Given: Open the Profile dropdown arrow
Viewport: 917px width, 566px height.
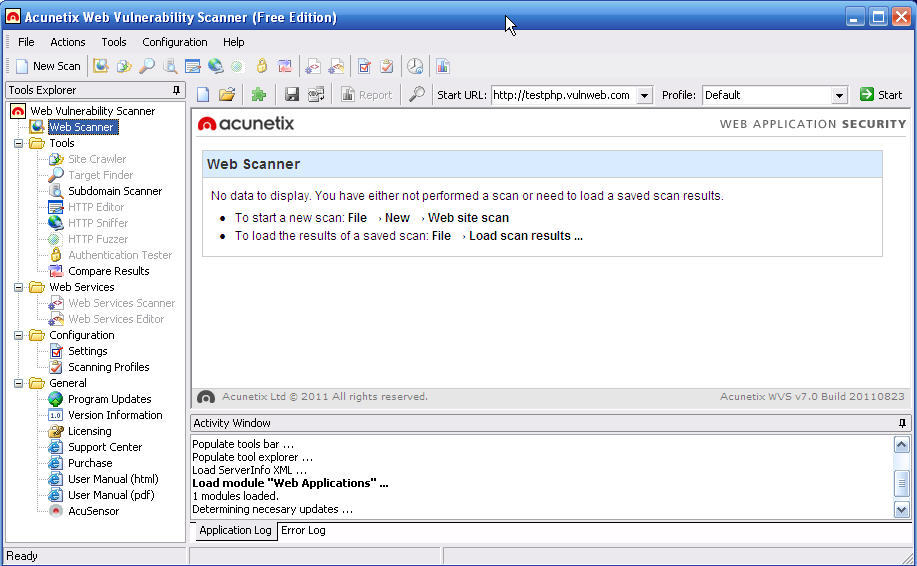Looking at the screenshot, I should pyautogui.click(x=839, y=95).
